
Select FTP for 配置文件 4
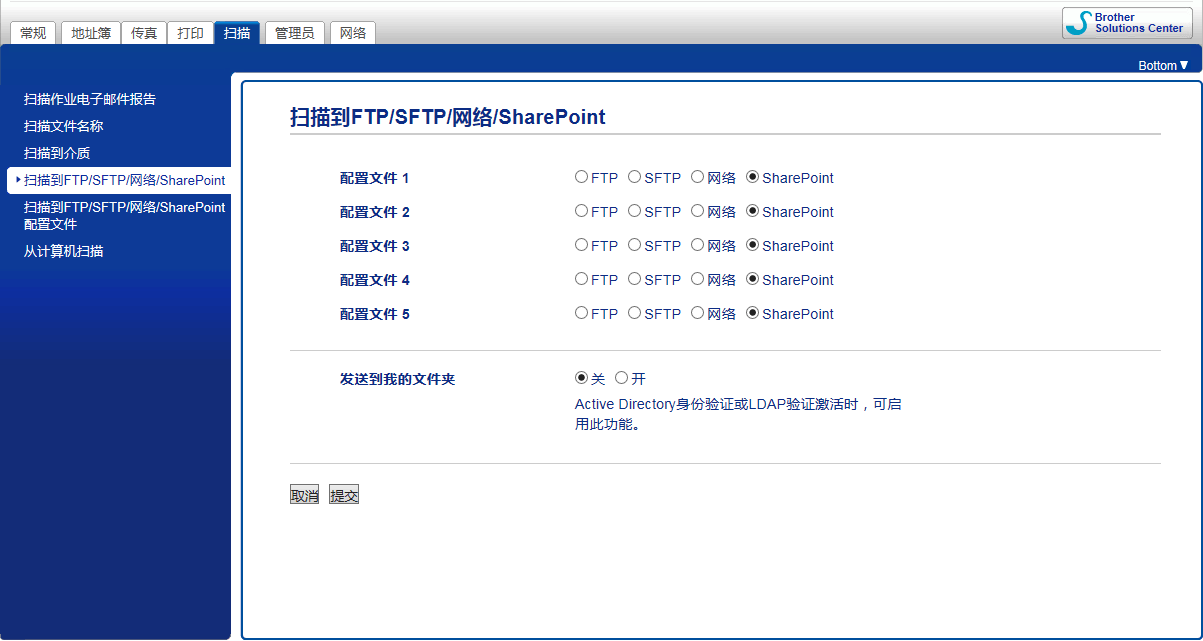pos(581,280)
